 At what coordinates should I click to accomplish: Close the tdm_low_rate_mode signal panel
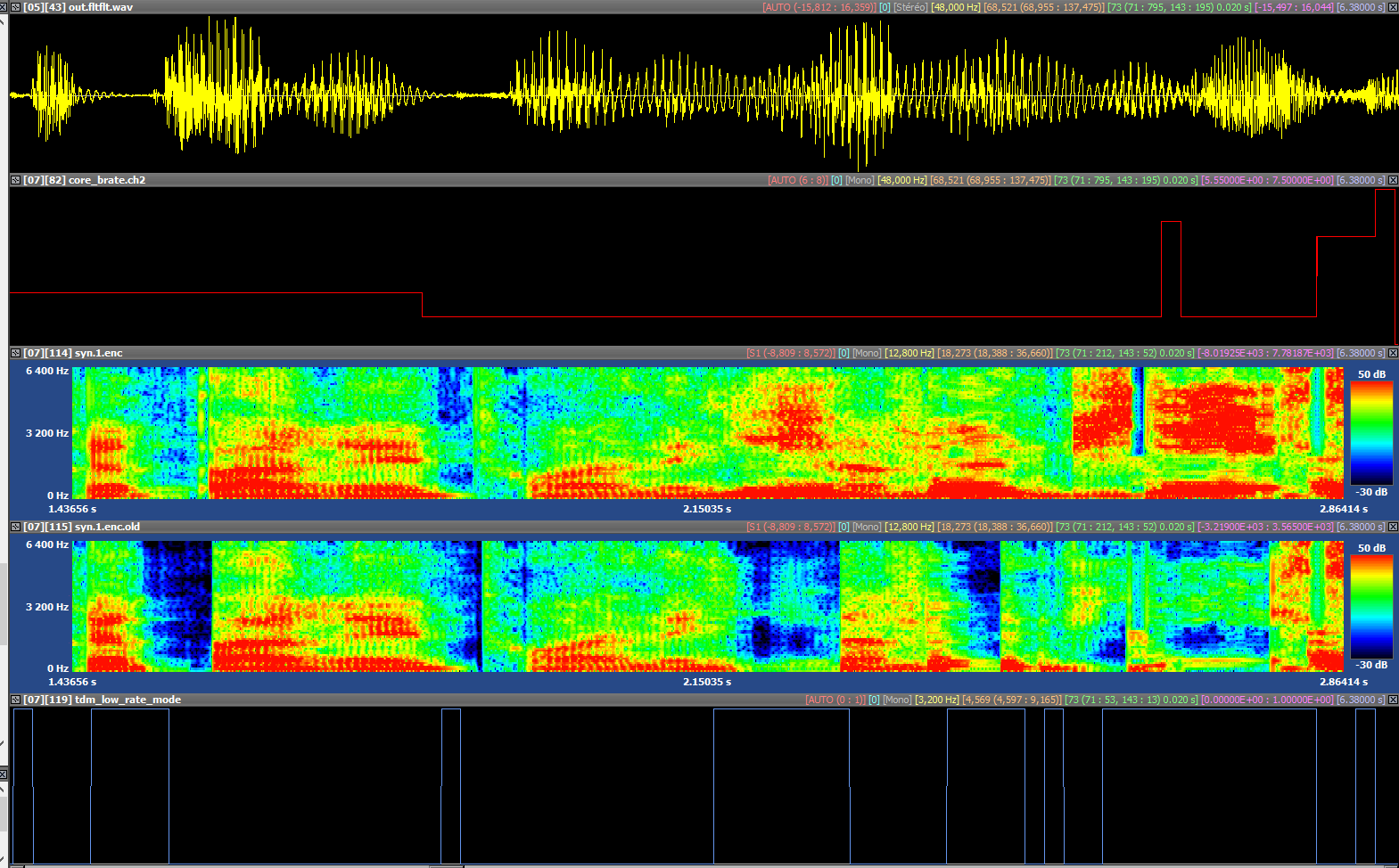1393,700
